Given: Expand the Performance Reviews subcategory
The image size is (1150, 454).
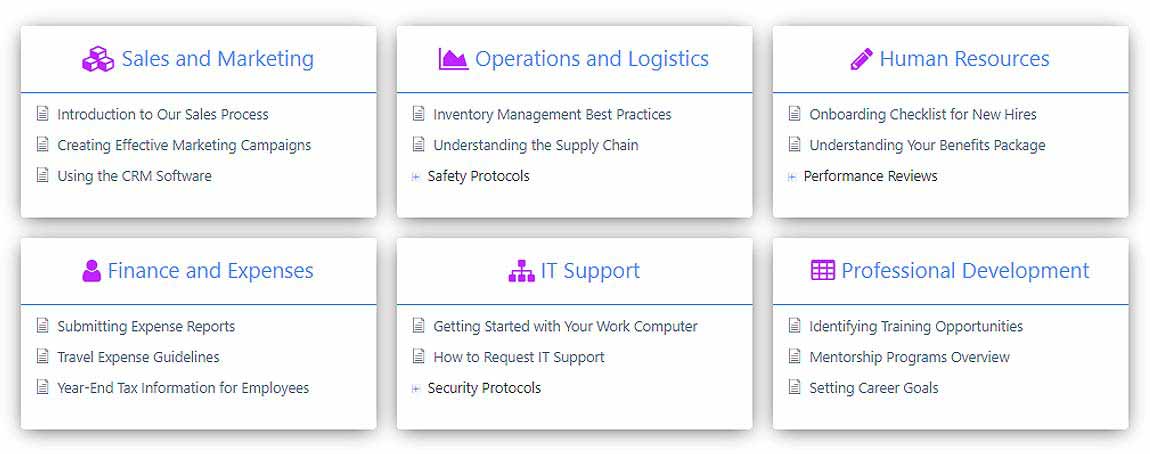Looking at the screenshot, I should [792, 177].
